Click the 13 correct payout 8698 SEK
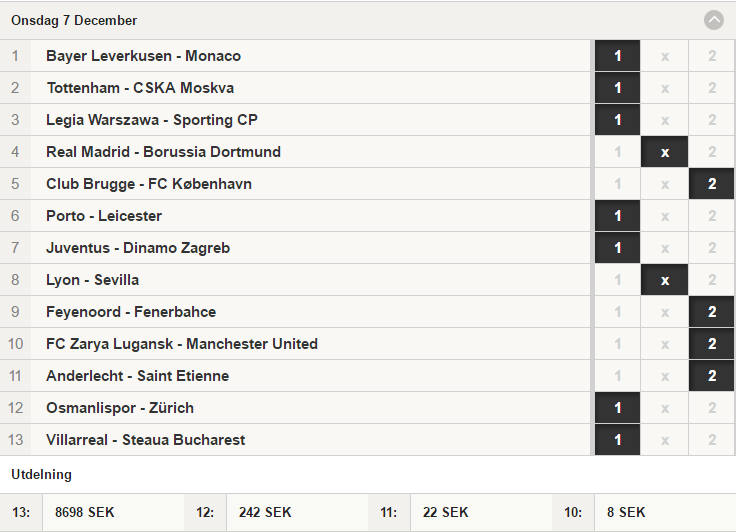This screenshot has height=532, width=736. [85, 512]
